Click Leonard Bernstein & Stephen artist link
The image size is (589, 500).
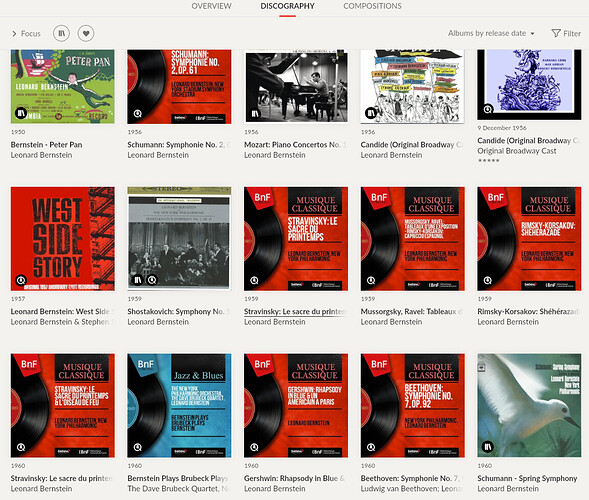pos(62,322)
